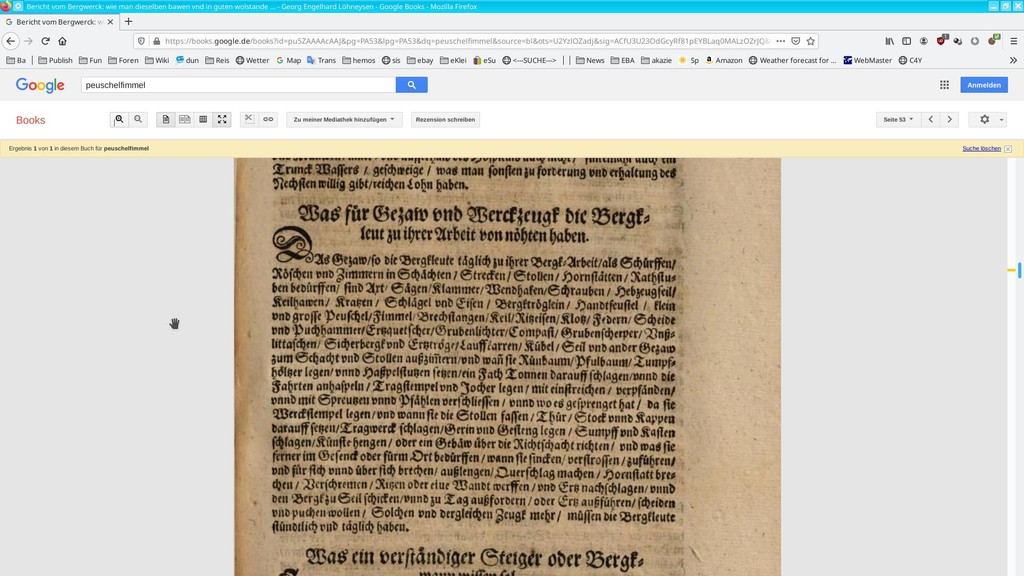Image resolution: width=1024 pixels, height=576 pixels.
Task: Zoom in on the book page
Action: click(x=120, y=120)
